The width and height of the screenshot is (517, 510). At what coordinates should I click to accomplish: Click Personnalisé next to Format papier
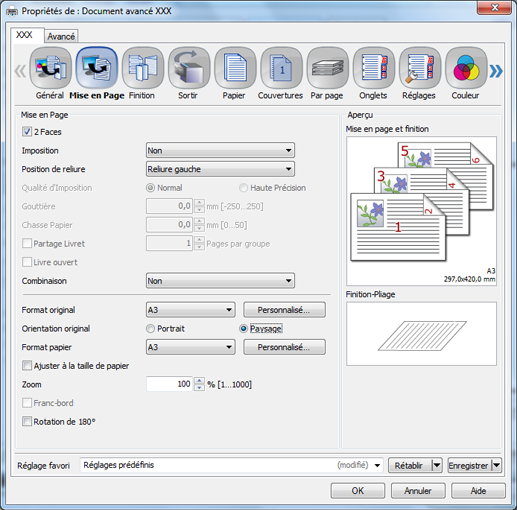pos(284,347)
